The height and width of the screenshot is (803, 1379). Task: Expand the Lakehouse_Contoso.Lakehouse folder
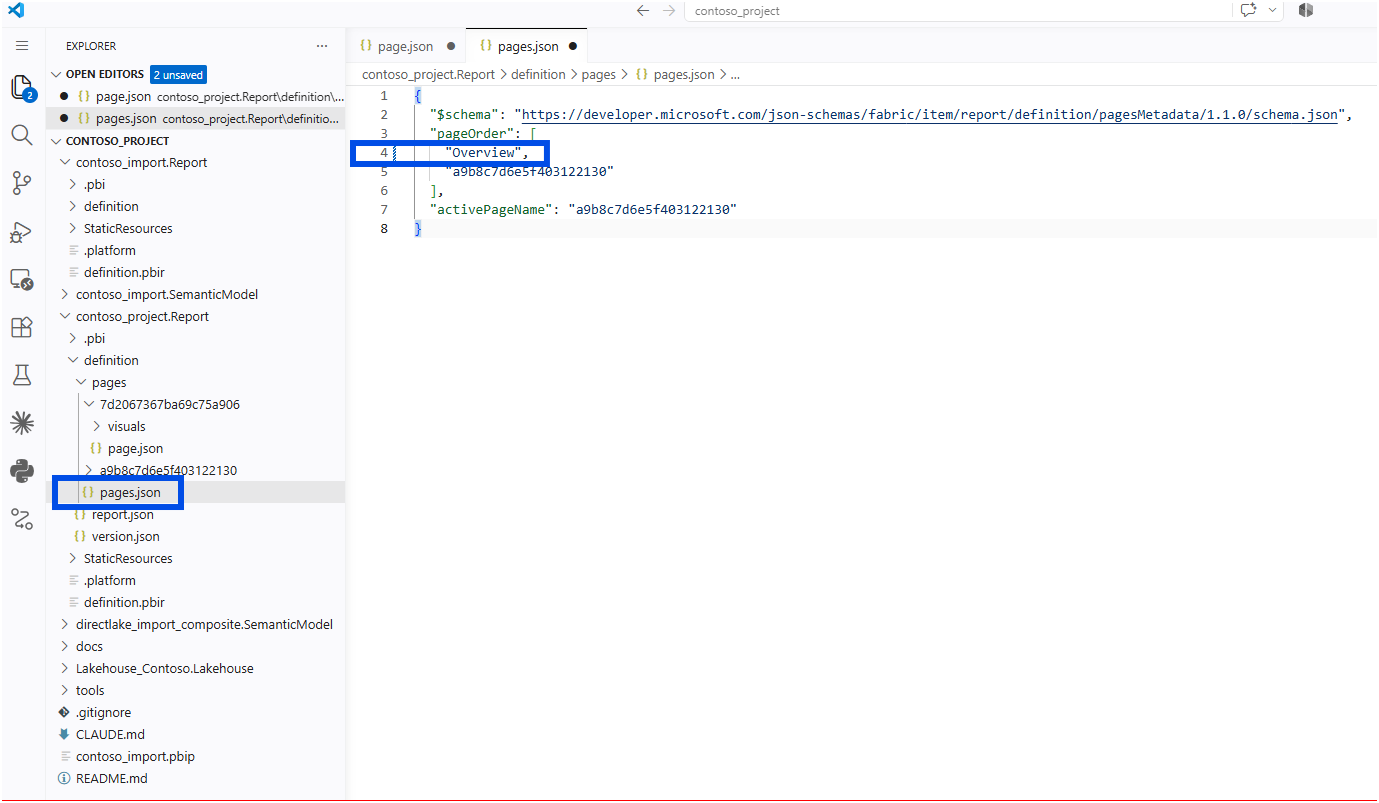(164, 668)
